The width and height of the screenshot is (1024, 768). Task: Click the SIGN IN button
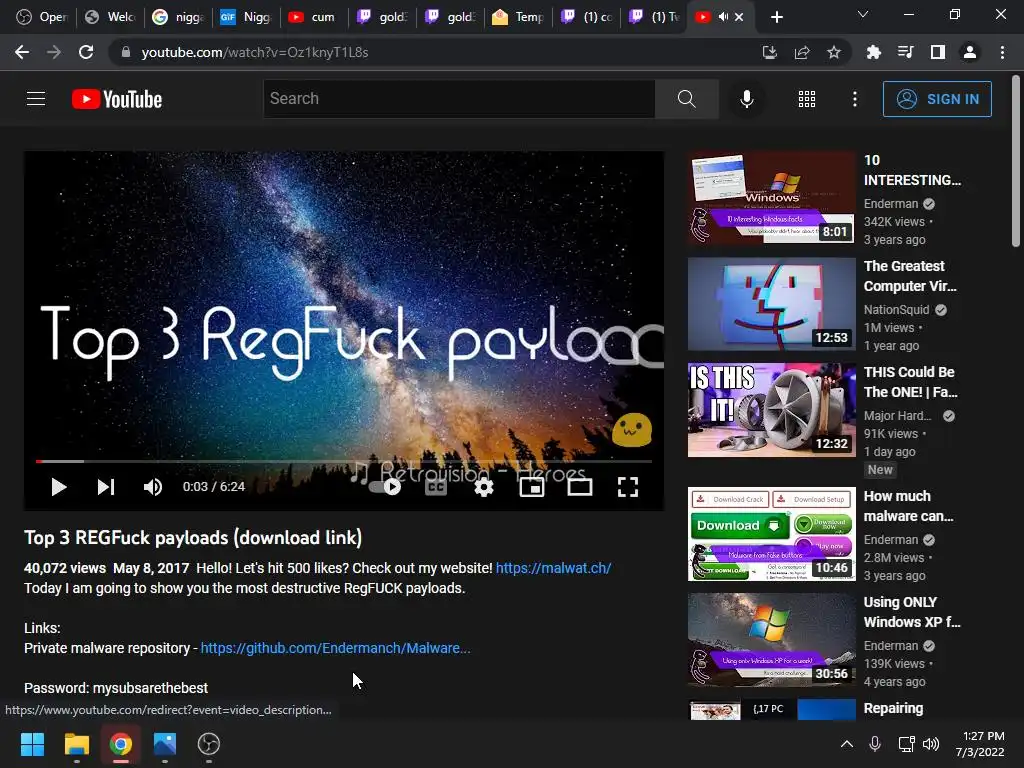(936, 99)
